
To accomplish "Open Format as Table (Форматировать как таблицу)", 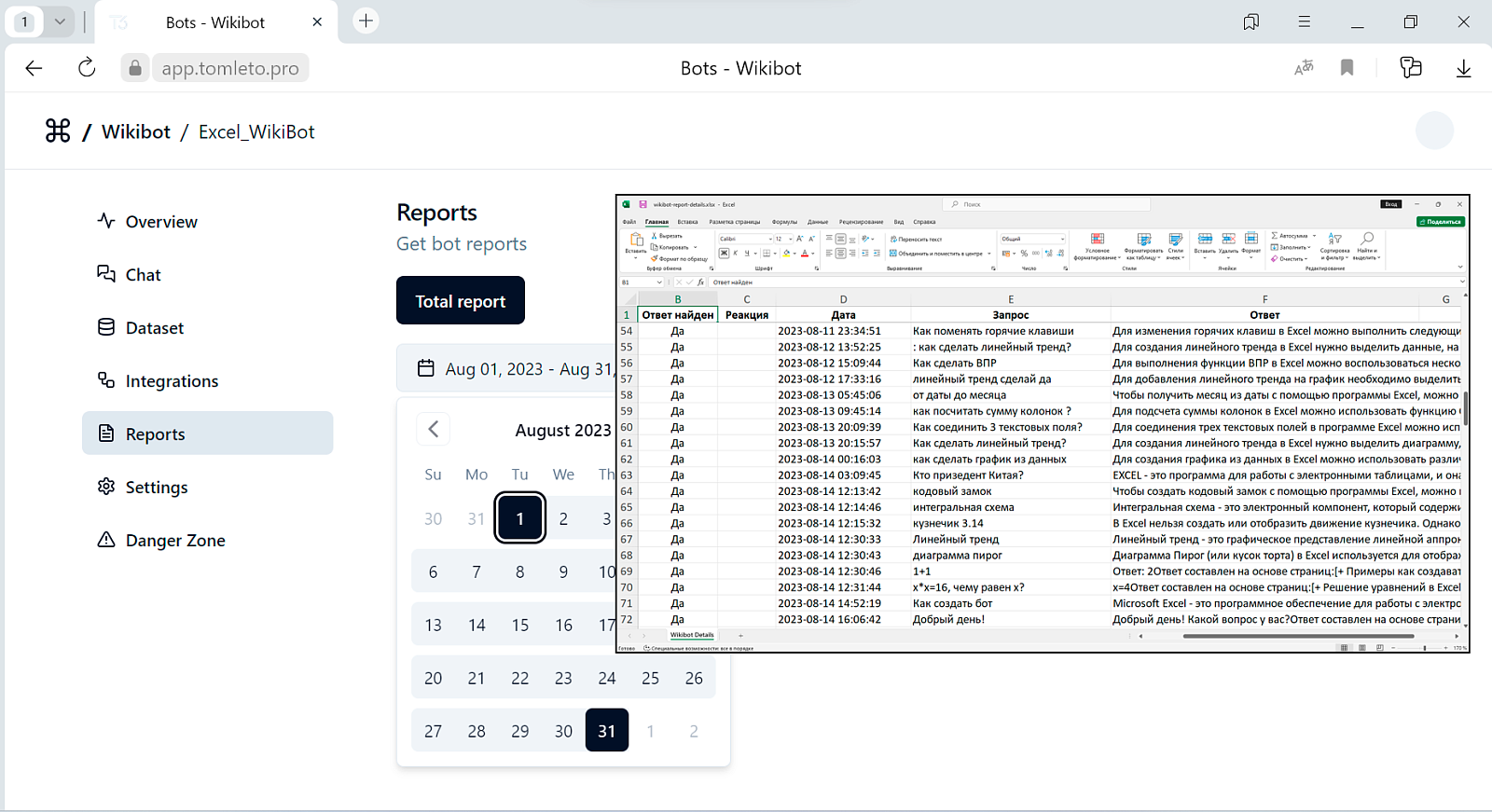I will tap(1144, 246).
